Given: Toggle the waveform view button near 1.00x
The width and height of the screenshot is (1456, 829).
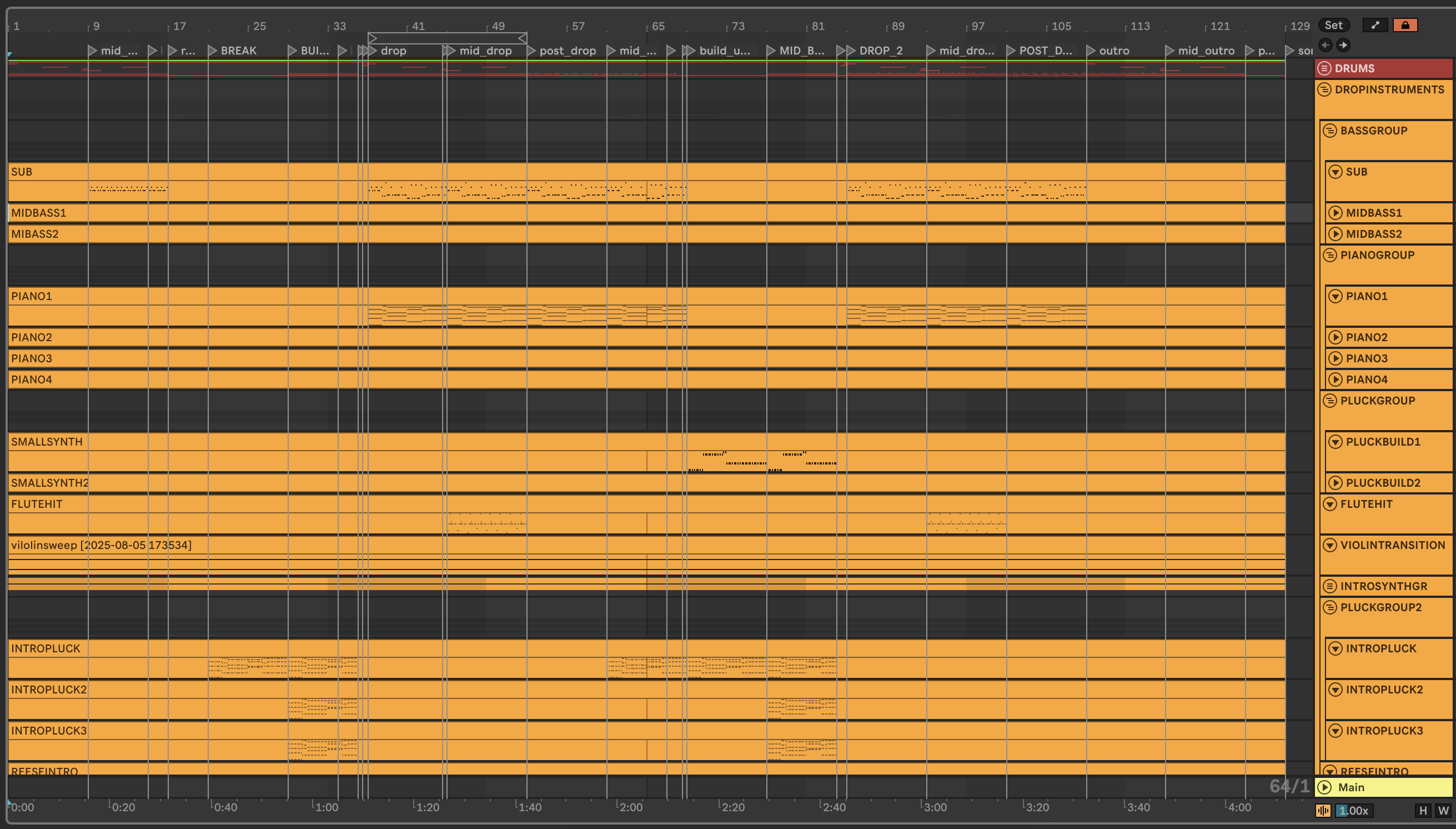Looking at the screenshot, I should [1323, 810].
